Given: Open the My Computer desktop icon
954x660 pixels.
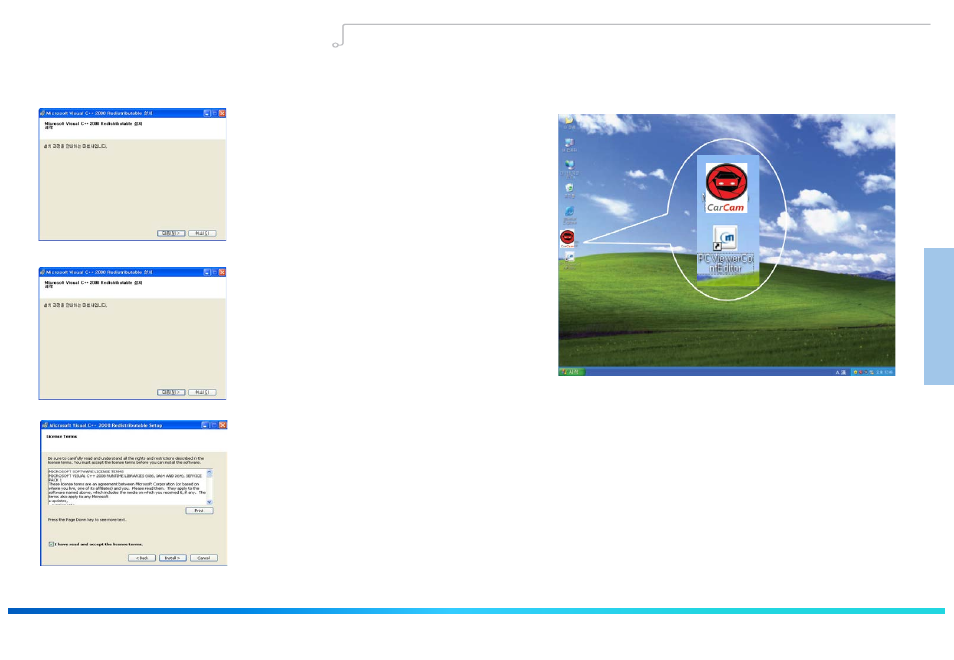Looking at the screenshot, I should pyautogui.click(x=569, y=145).
